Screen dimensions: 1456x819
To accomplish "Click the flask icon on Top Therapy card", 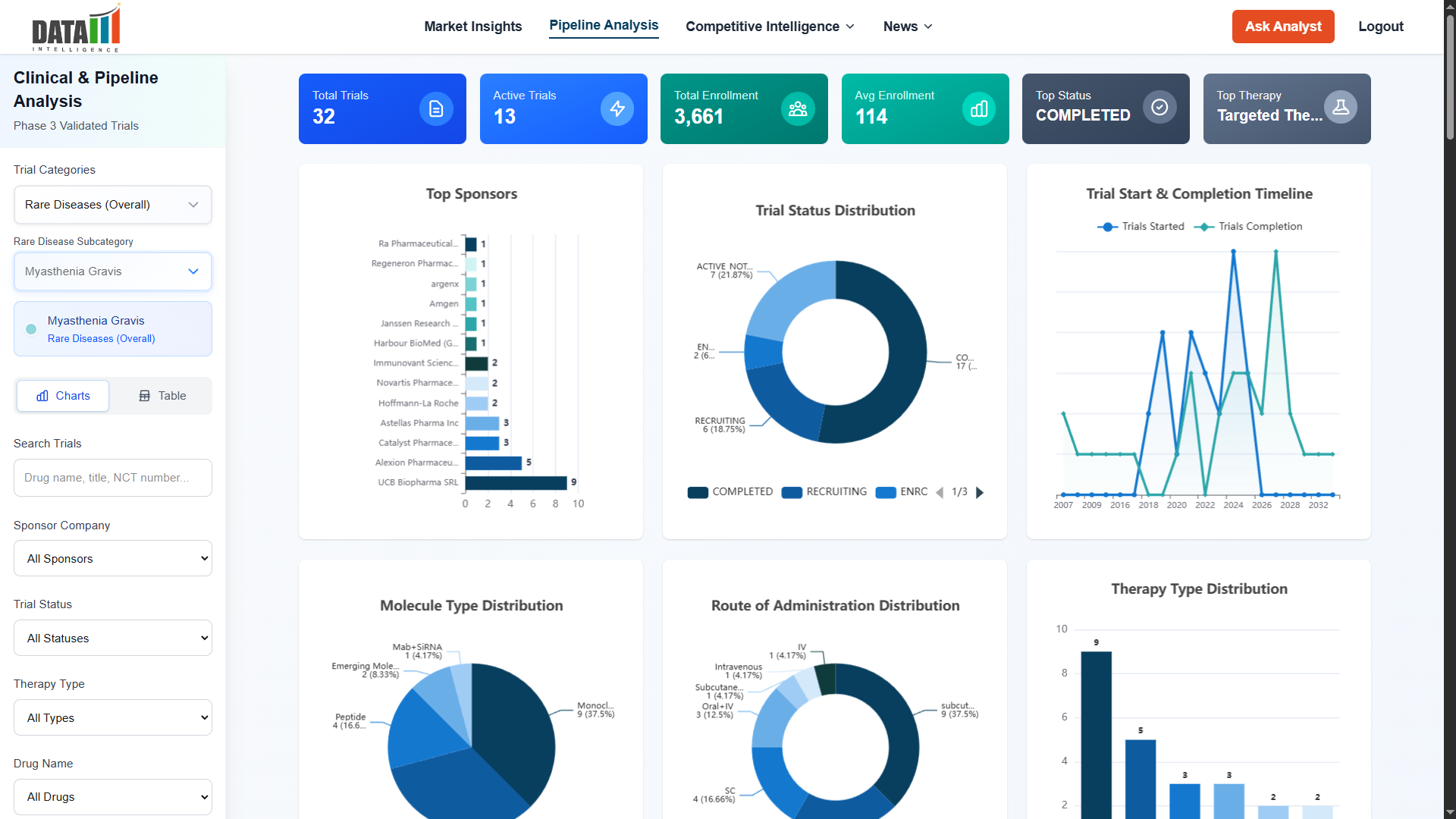I will 1341,107.
